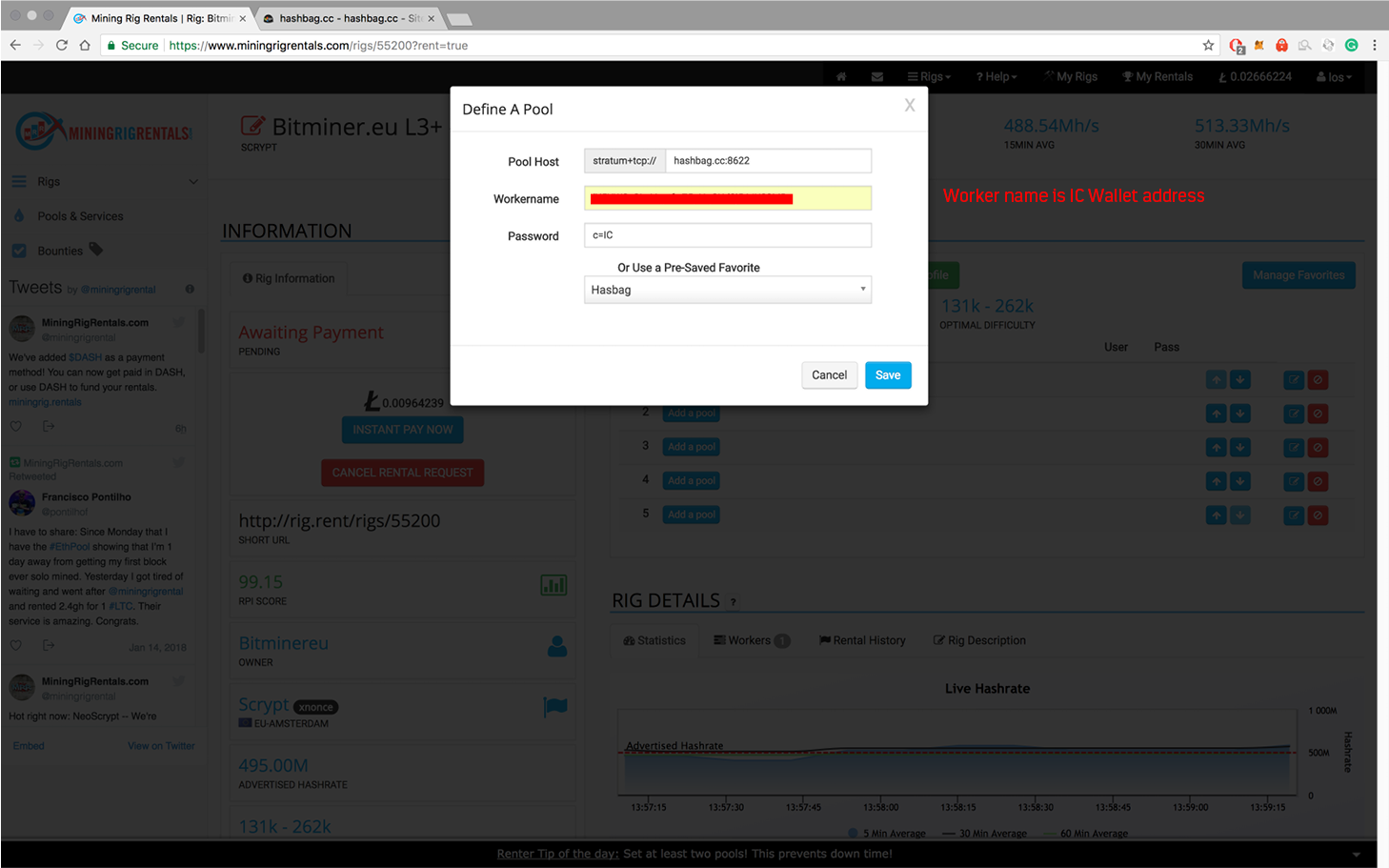Image resolution: width=1389 pixels, height=868 pixels.
Task: Open the mail envelope icon in the top nav
Action: click(x=877, y=77)
